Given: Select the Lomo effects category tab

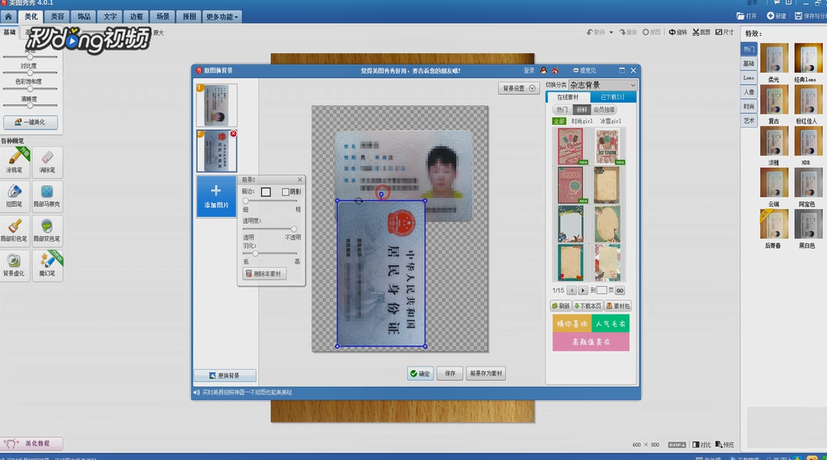Looking at the screenshot, I should tap(749, 78).
